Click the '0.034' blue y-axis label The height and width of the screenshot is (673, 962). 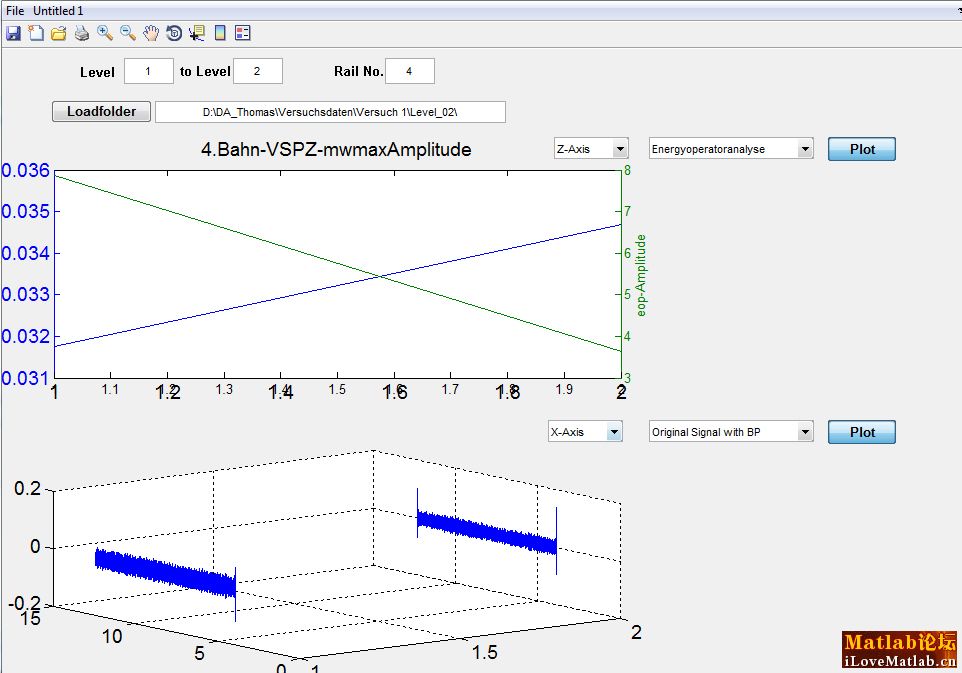pos(25,253)
